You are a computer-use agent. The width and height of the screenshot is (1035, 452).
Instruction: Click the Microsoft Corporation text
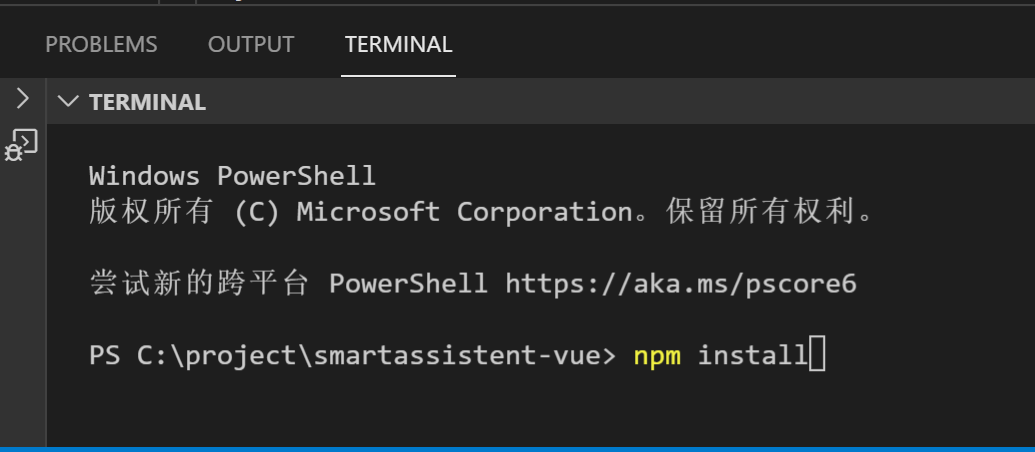[x=465, y=212]
